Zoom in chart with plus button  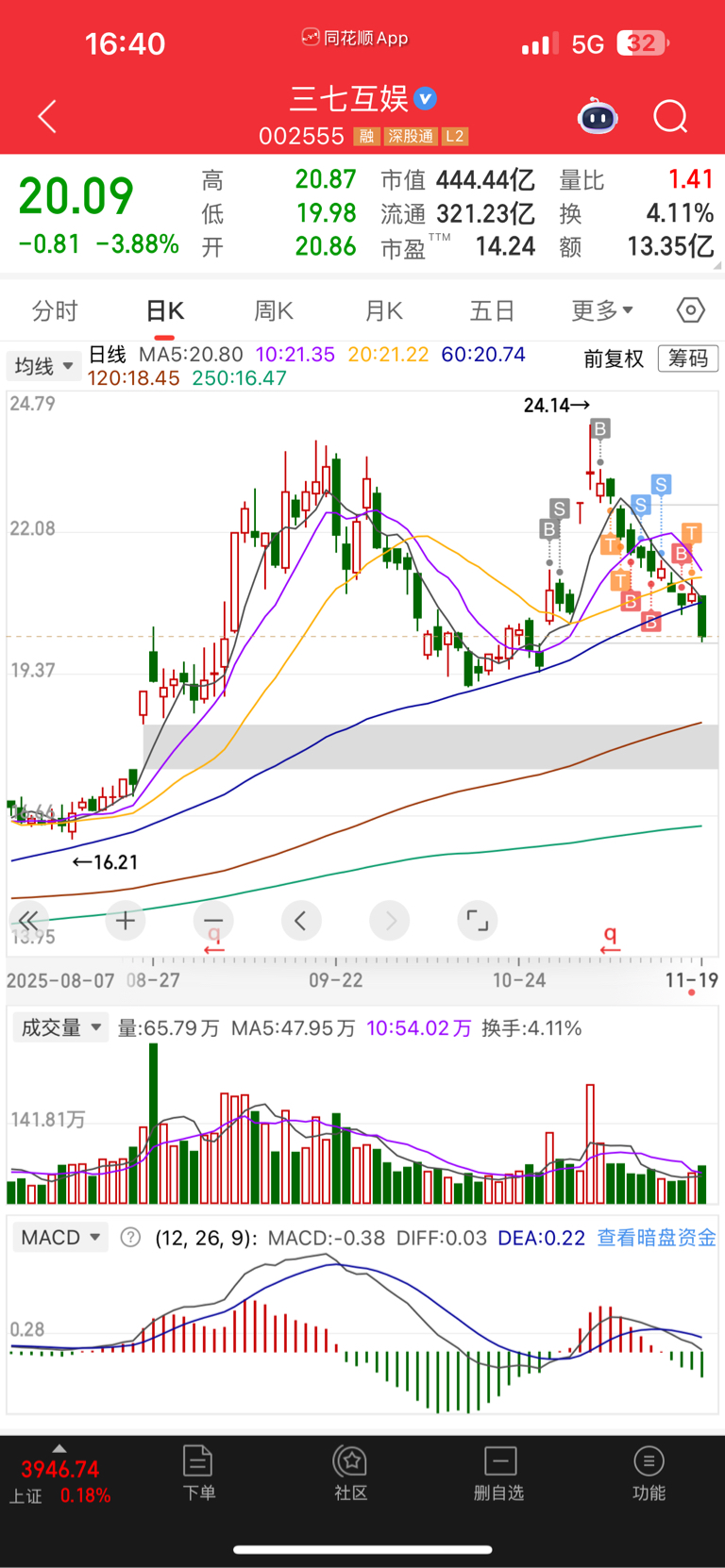point(126,920)
